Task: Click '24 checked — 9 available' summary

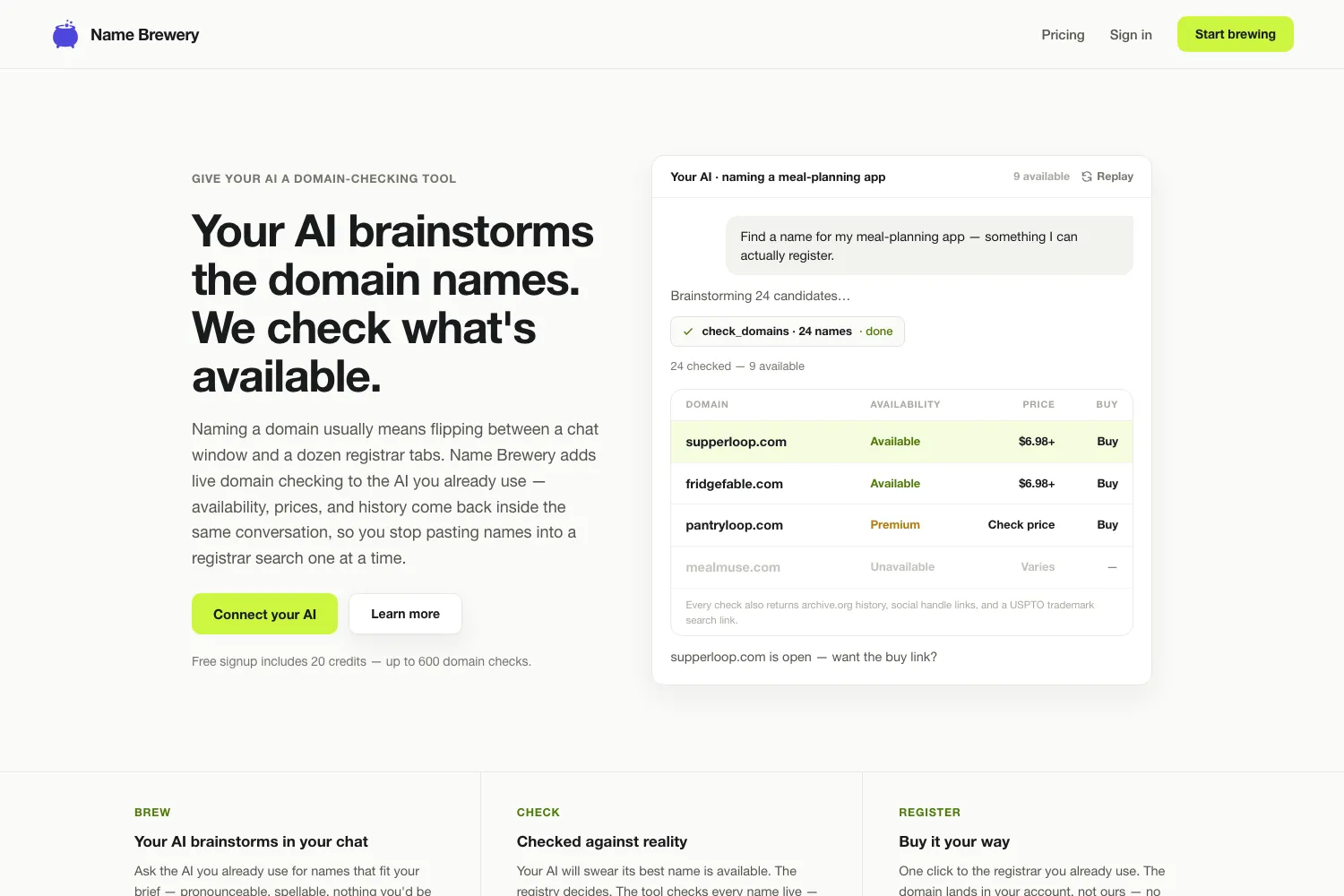Action: (737, 366)
